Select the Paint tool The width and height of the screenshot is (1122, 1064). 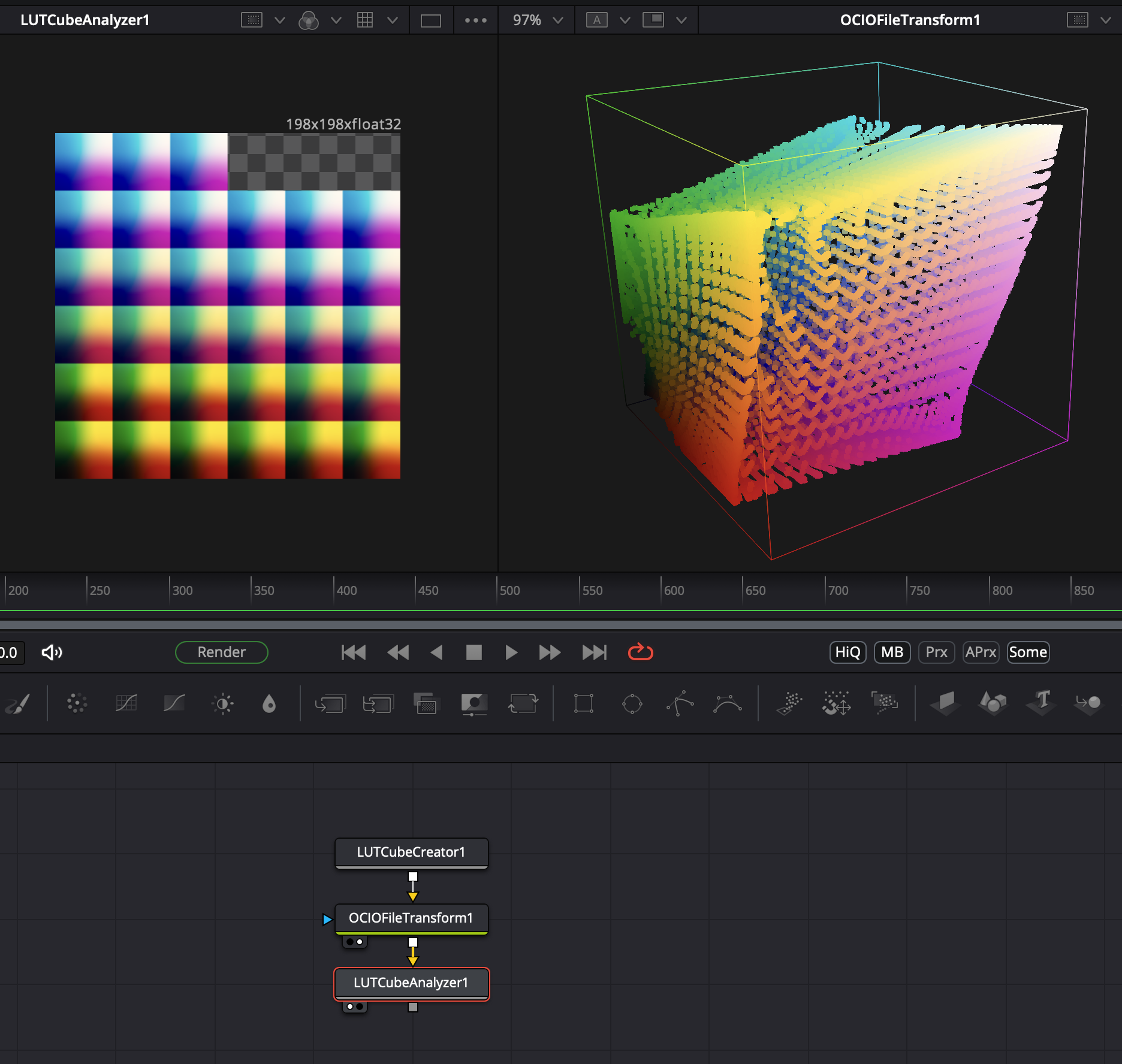pyautogui.click(x=18, y=704)
